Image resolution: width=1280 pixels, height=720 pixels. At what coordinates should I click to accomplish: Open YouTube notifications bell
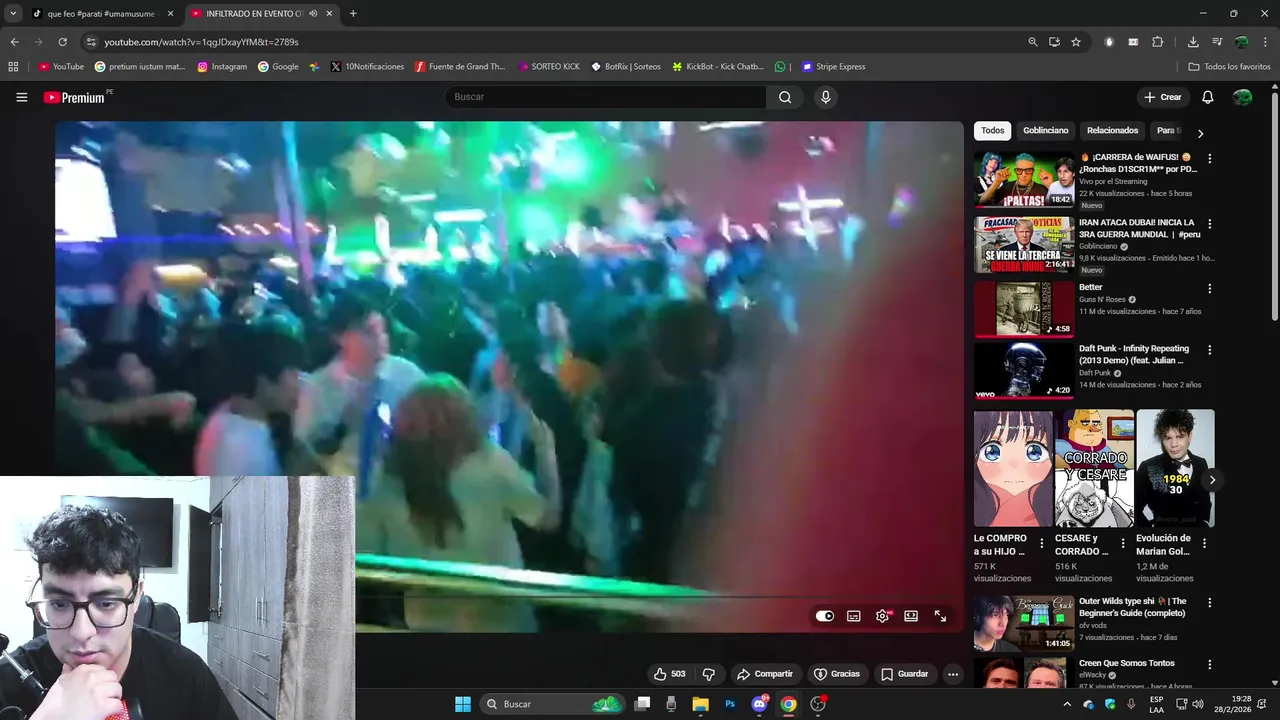pyautogui.click(x=1207, y=97)
